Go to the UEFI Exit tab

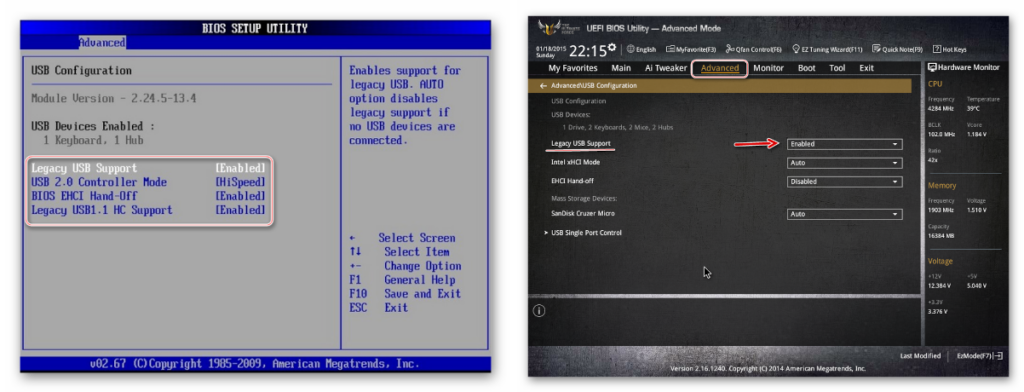[x=867, y=68]
